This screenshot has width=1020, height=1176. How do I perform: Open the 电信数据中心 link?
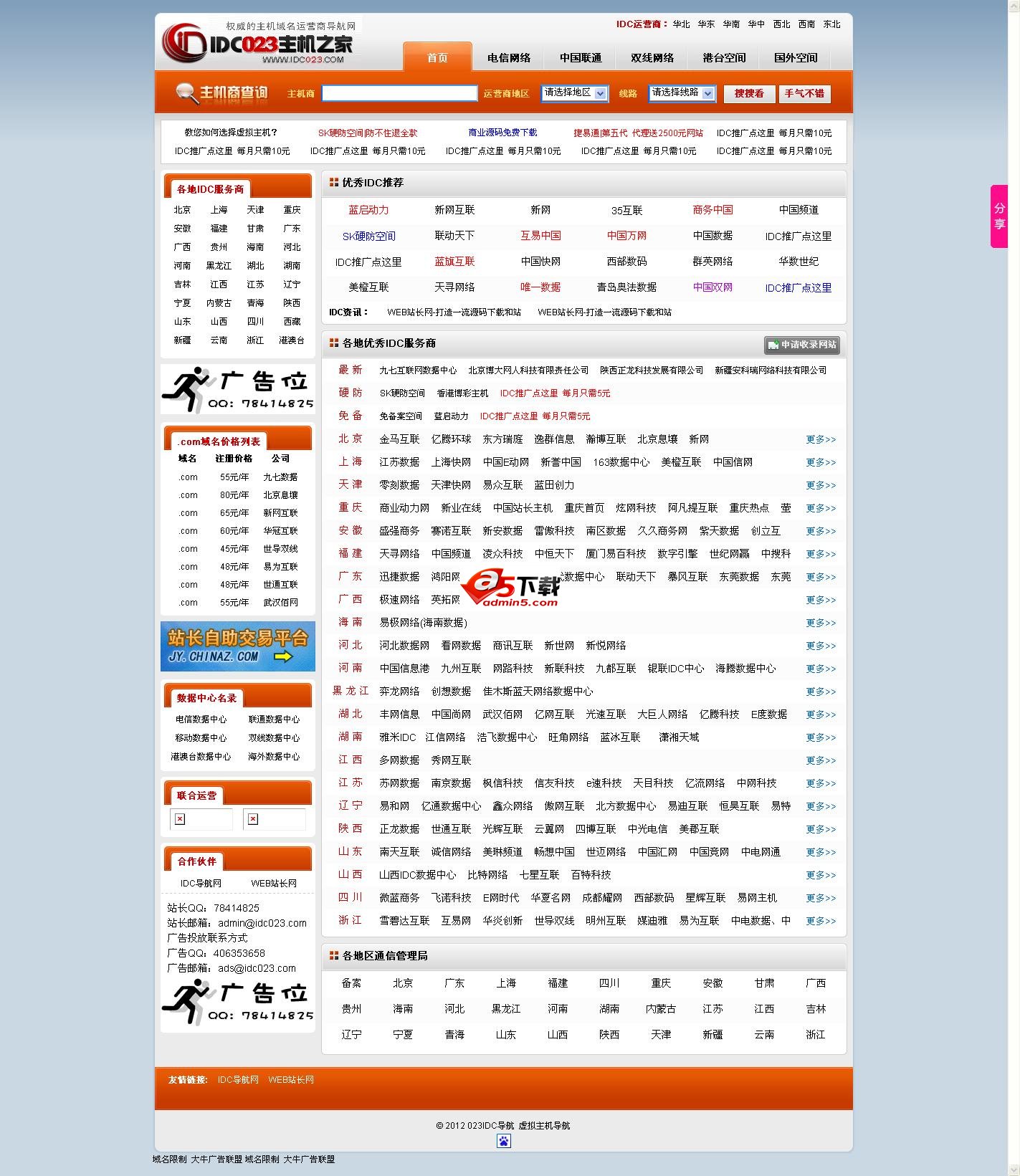tap(201, 720)
